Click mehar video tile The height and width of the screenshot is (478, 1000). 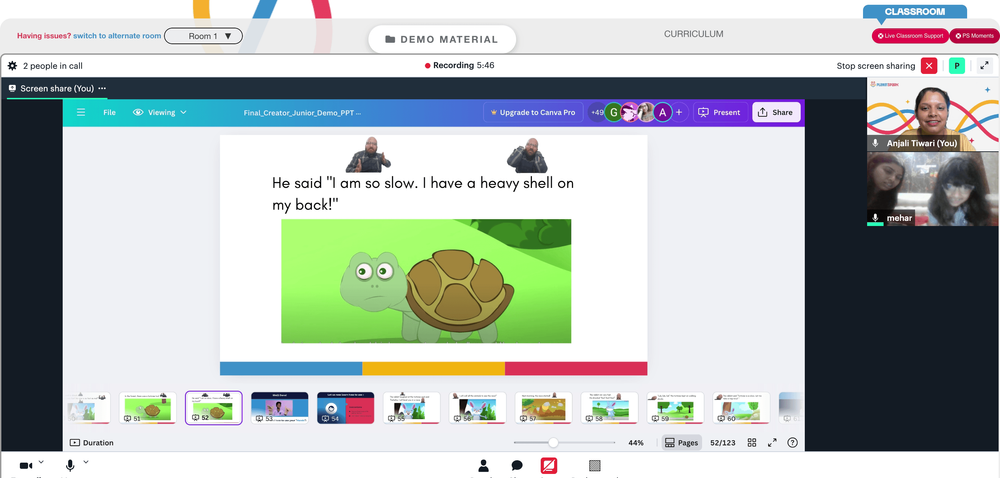point(932,189)
